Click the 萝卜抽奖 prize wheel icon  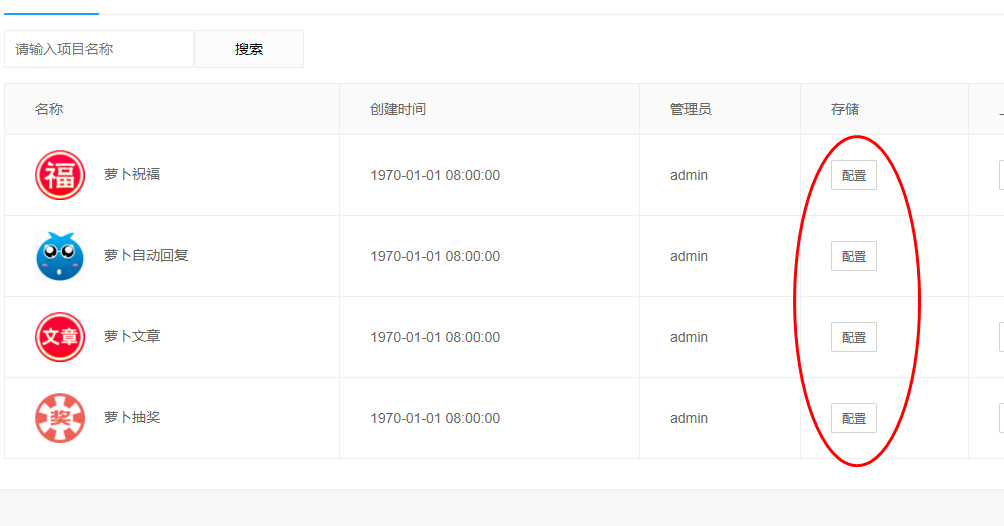pyautogui.click(x=60, y=418)
